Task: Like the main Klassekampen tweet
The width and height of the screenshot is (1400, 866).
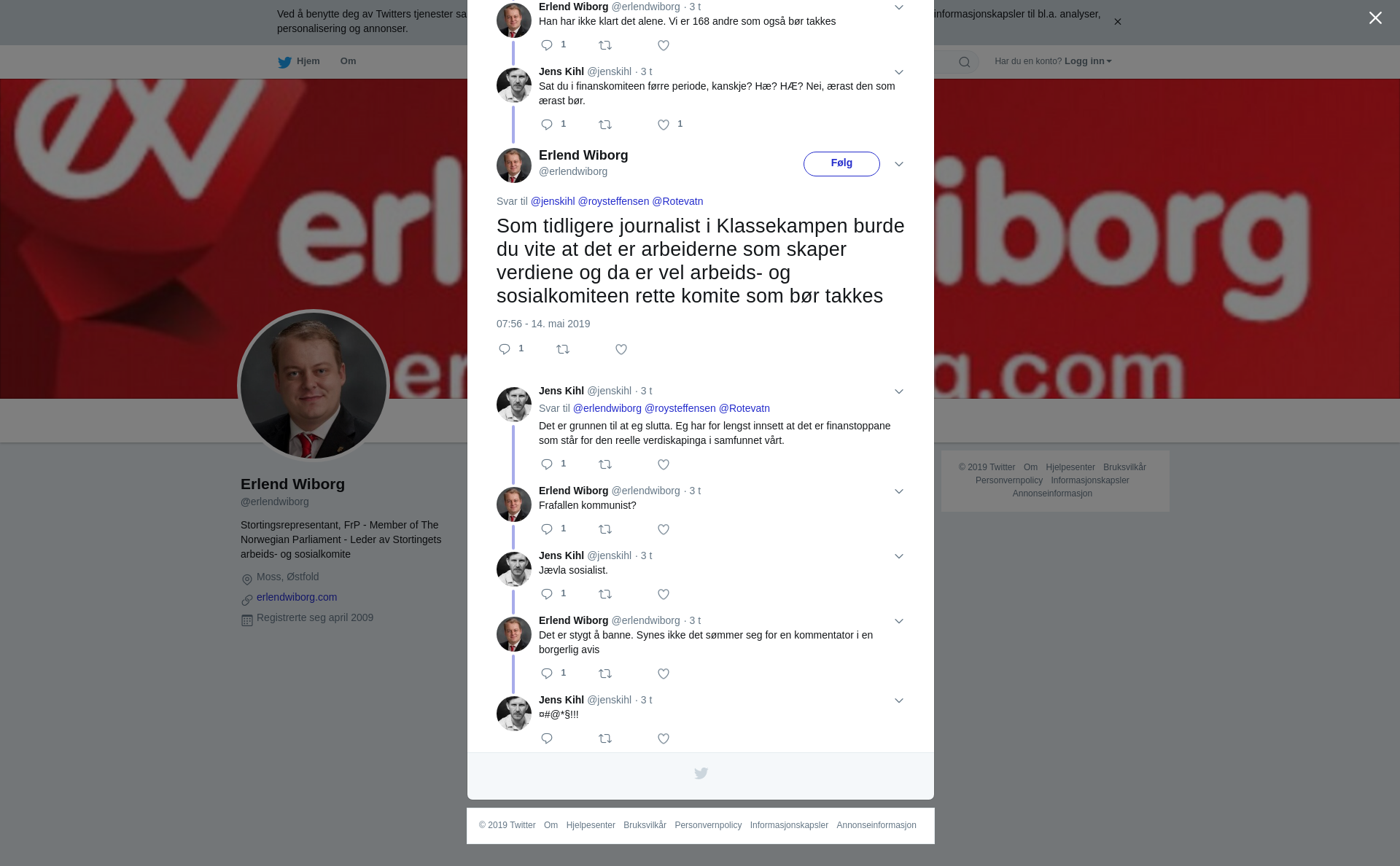Action: coord(621,350)
